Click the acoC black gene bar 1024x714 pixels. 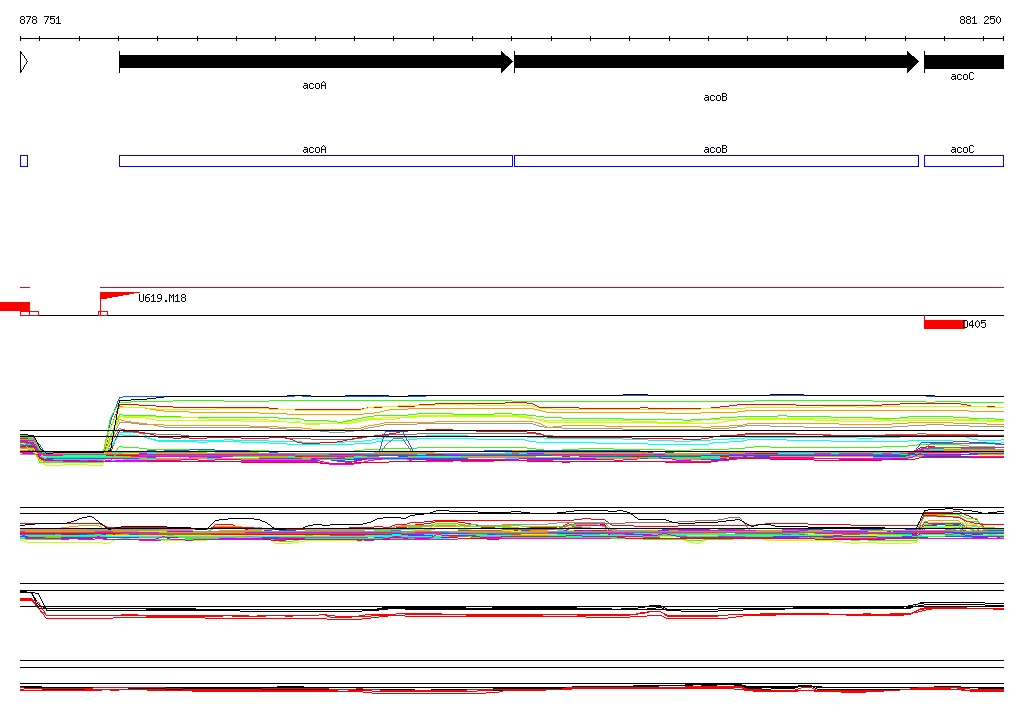964,62
